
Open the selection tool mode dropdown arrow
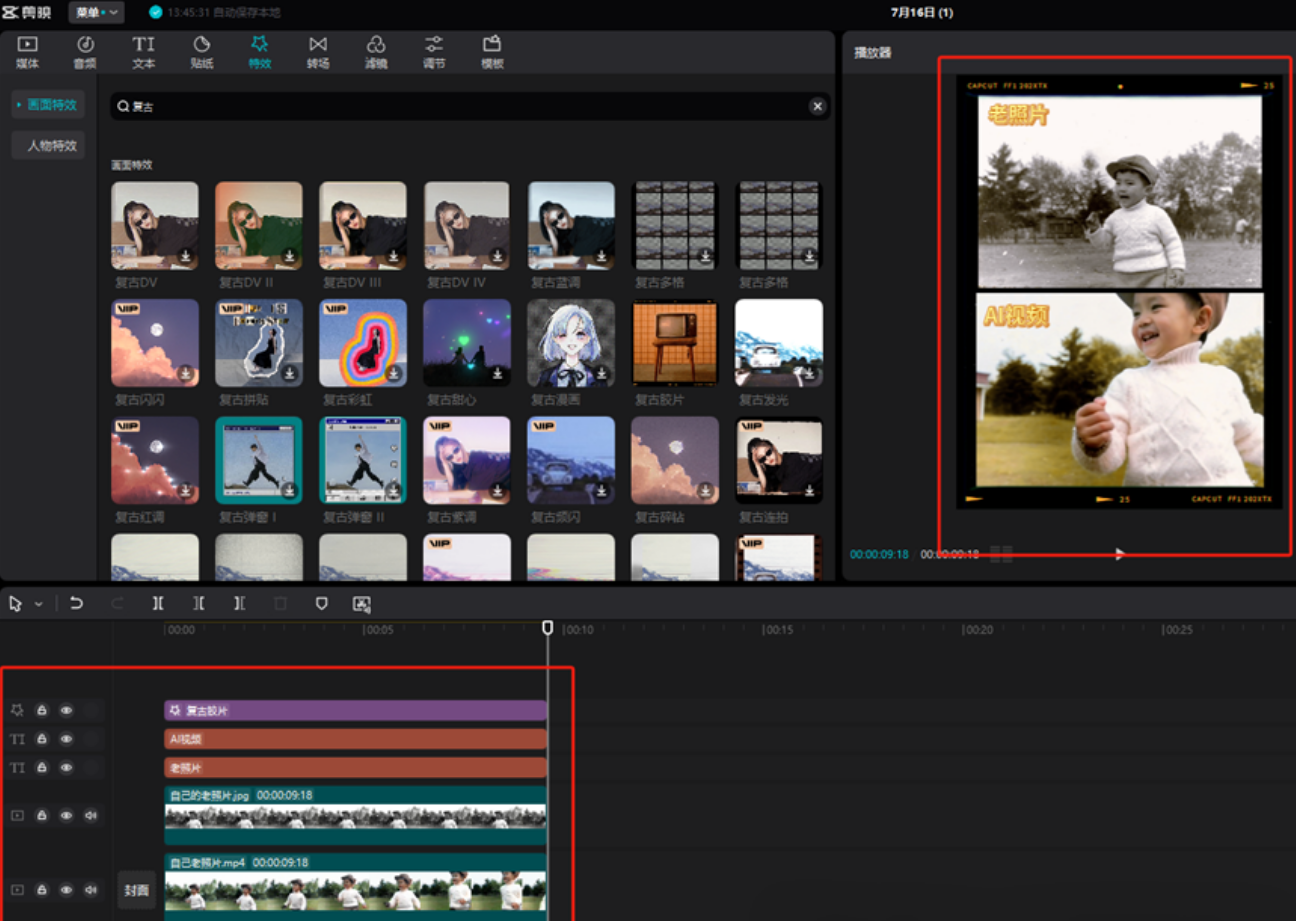click(x=39, y=605)
